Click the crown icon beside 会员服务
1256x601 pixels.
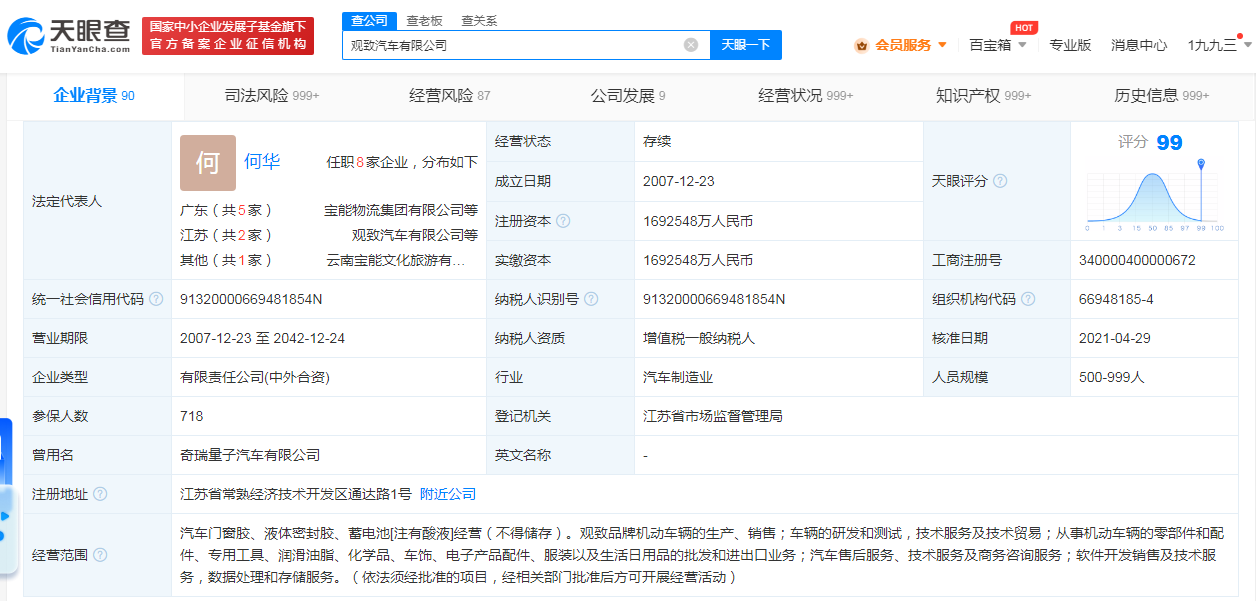pos(861,45)
